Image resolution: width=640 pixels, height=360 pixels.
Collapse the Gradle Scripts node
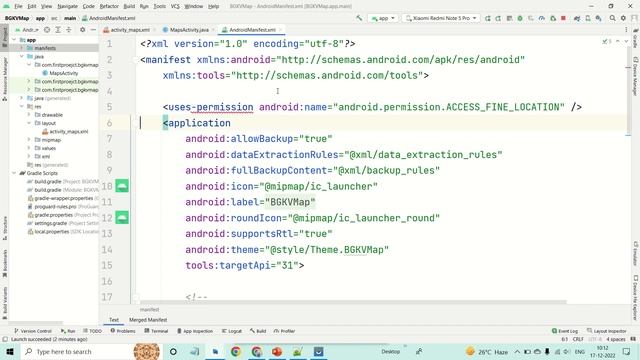[x=15, y=173]
